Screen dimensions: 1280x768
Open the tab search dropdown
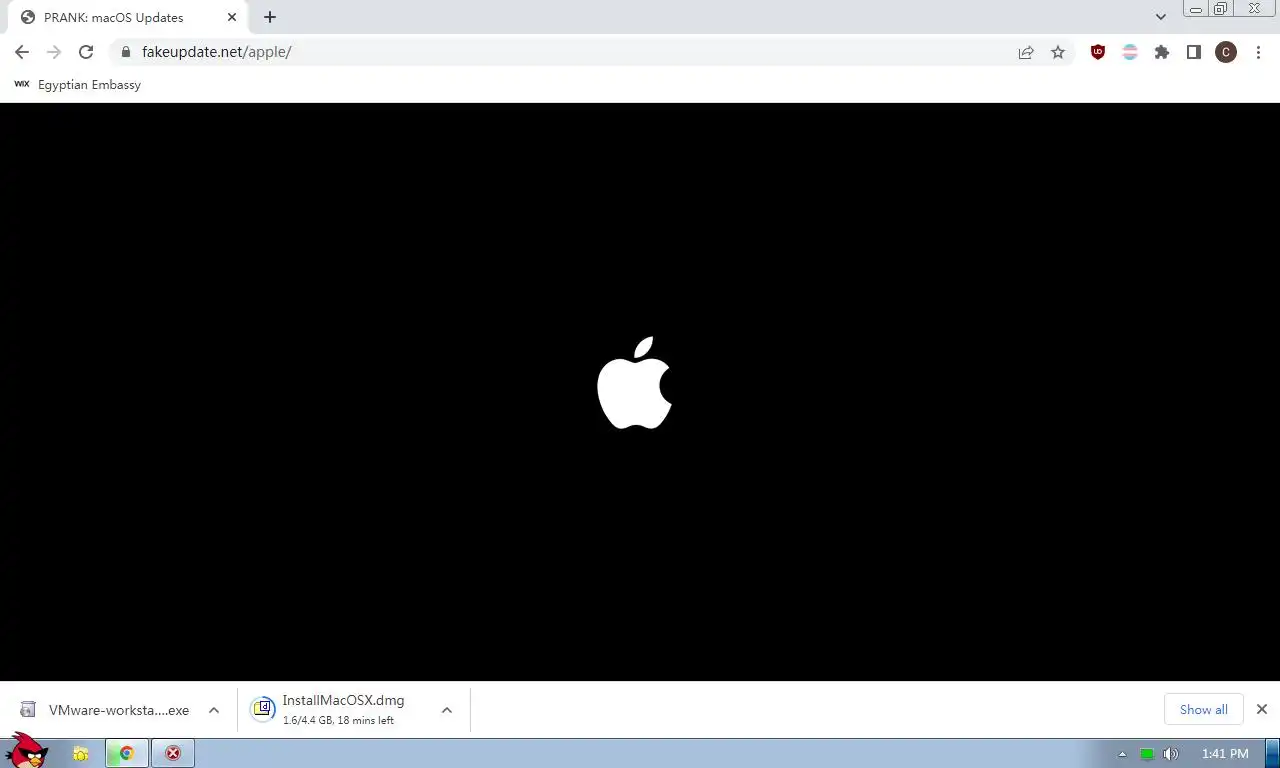tap(1161, 17)
